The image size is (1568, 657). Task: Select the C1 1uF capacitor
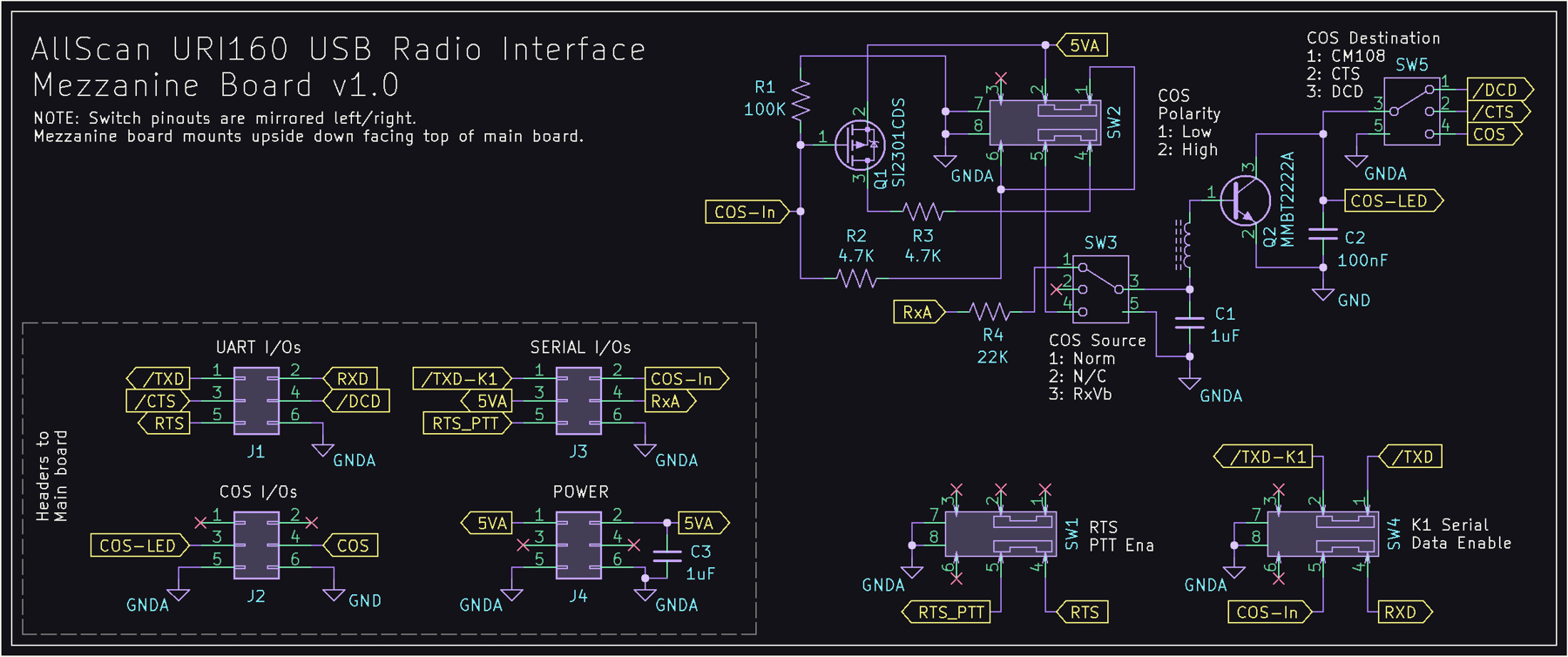(1190, 323)
